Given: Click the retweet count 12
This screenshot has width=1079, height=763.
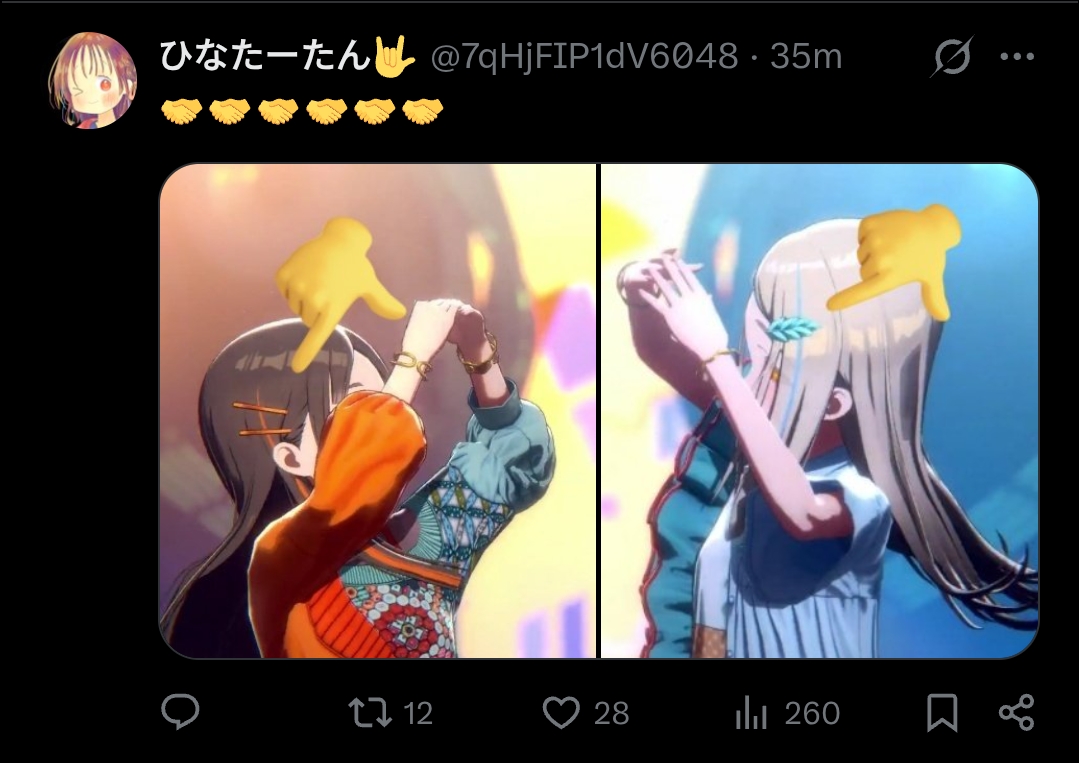Looking at the screenshot, I should coord(418,713).
